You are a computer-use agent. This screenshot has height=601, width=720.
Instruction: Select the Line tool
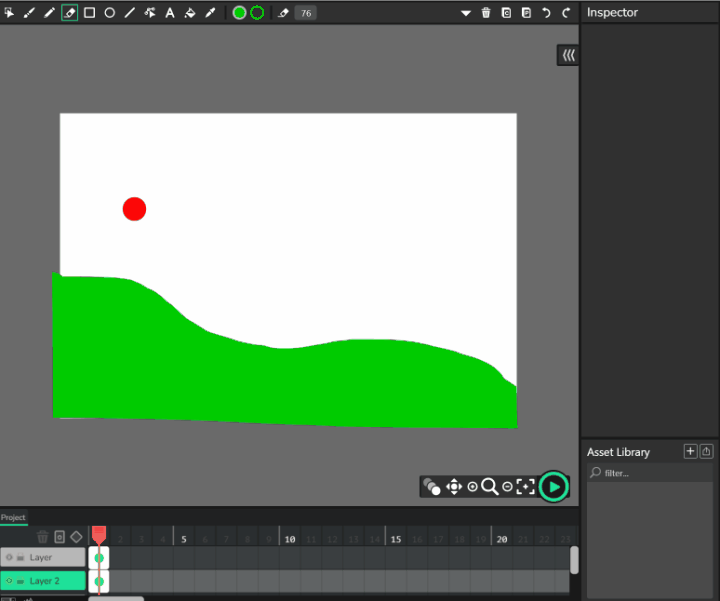pos(130,13)
